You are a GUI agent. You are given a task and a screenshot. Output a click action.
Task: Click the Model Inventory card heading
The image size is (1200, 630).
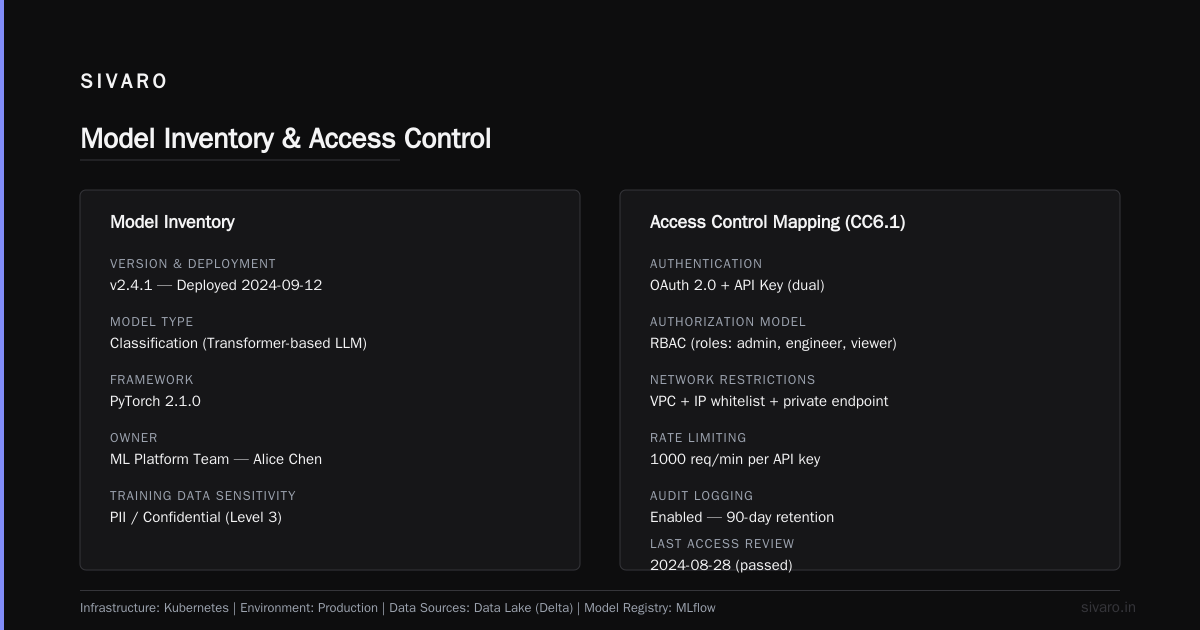172,222
